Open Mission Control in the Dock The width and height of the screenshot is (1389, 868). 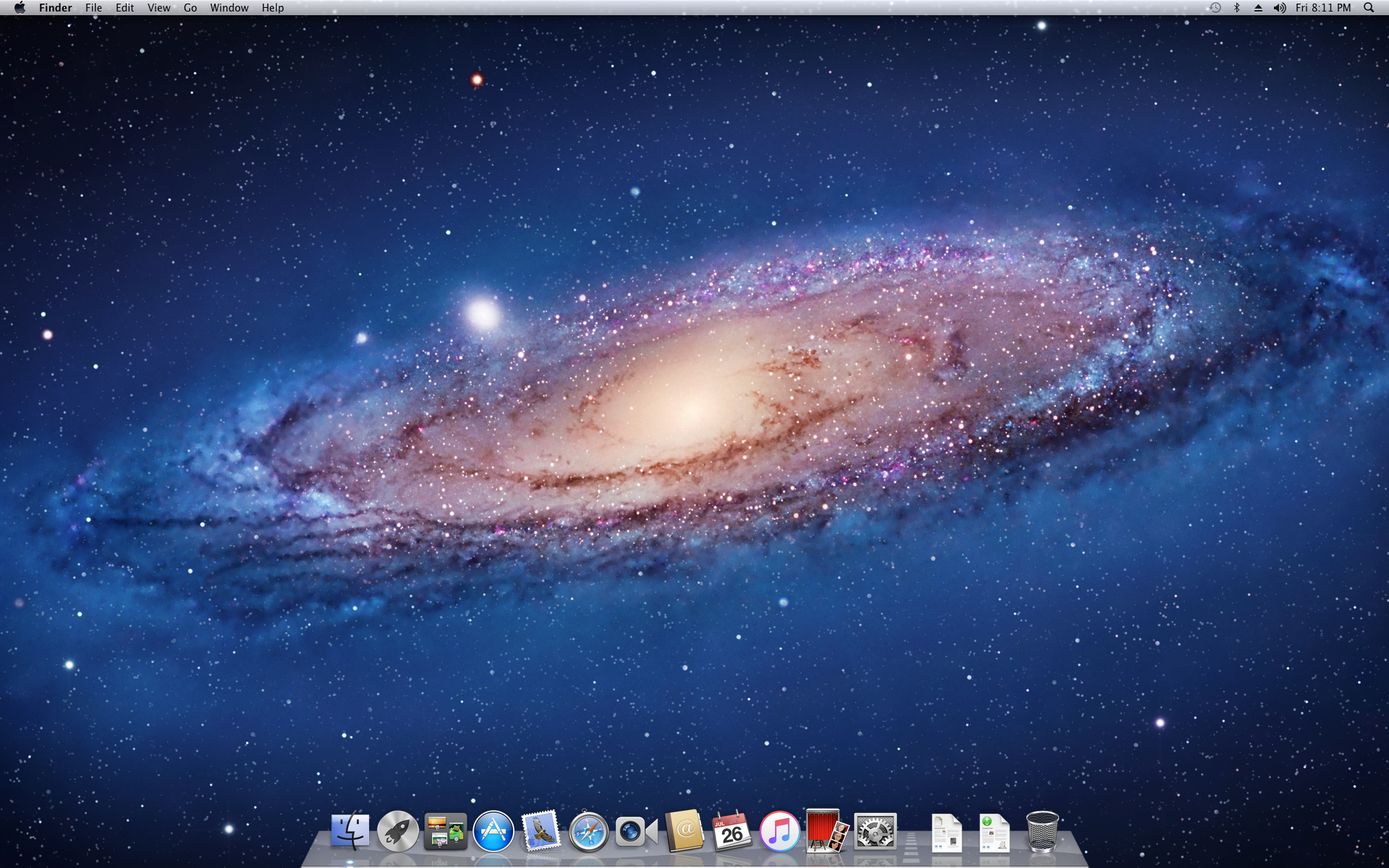click(446, 831)
